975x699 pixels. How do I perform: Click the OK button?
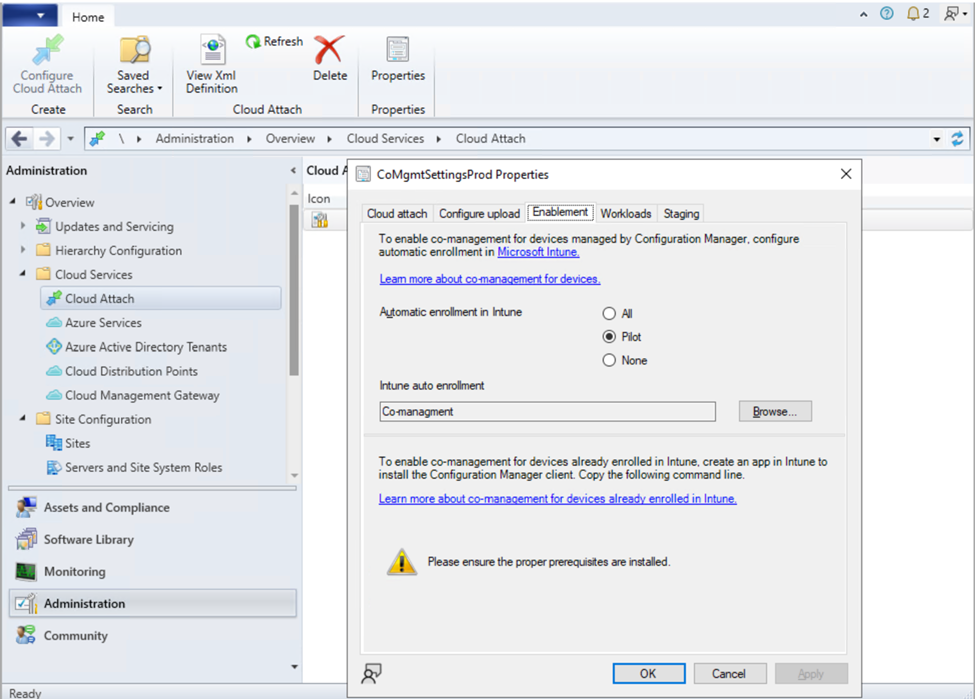[649, 674]
